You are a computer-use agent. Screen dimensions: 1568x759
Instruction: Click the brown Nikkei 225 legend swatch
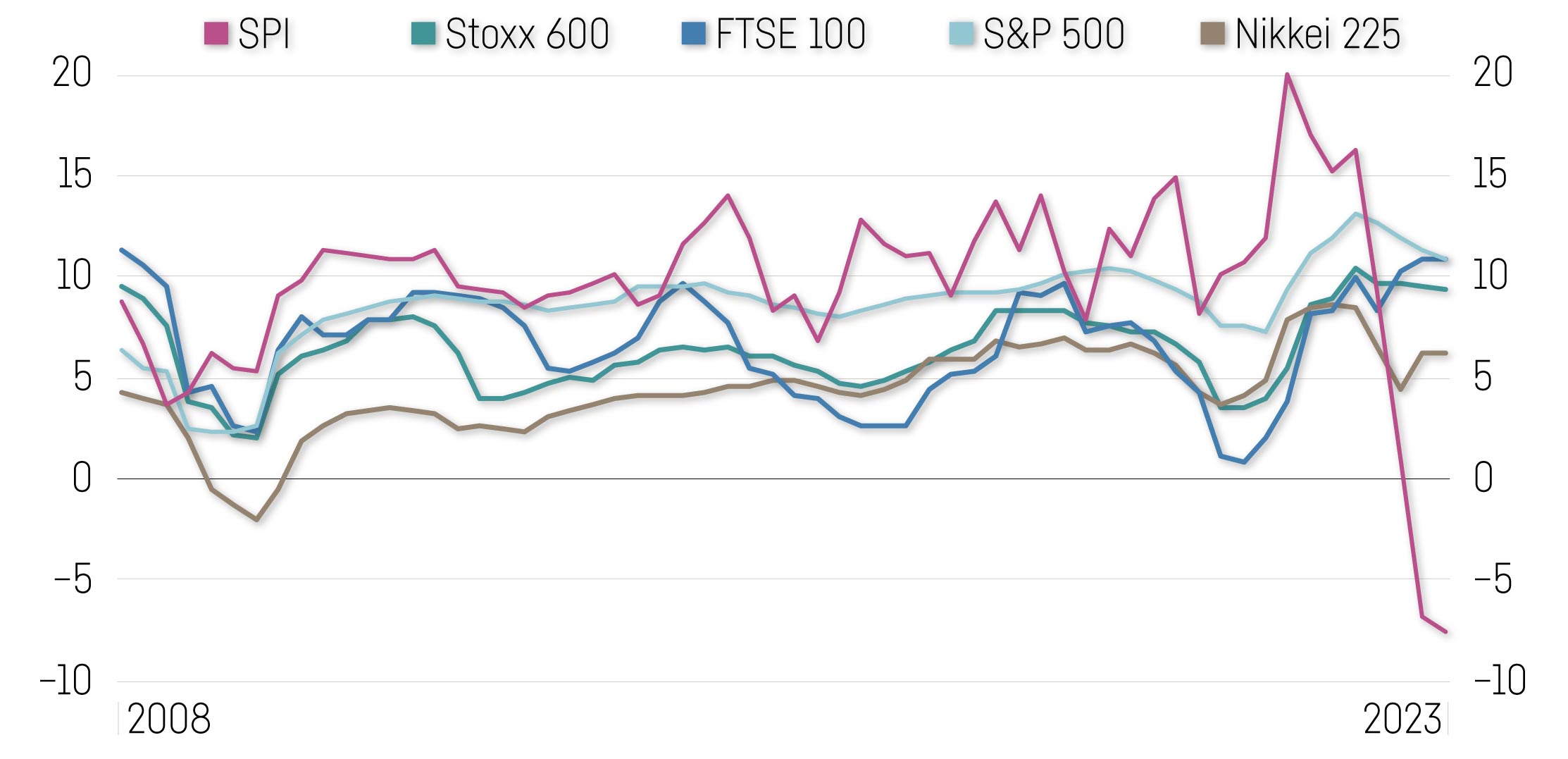[1213, 33]
